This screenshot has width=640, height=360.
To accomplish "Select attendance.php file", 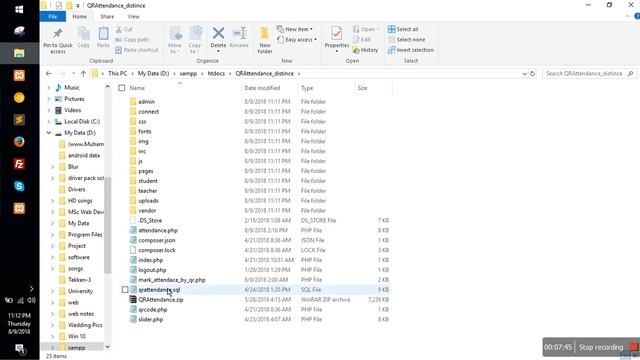I will tap(158, 230).
